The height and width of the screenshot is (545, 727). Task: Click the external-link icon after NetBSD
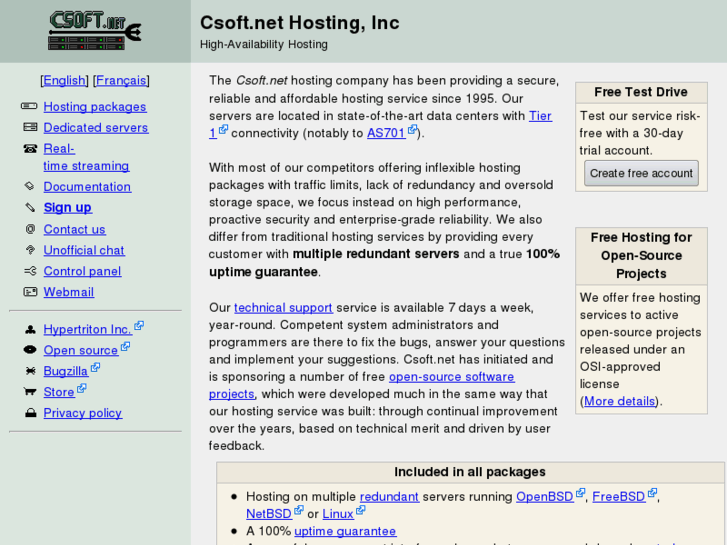click(299, 510)
